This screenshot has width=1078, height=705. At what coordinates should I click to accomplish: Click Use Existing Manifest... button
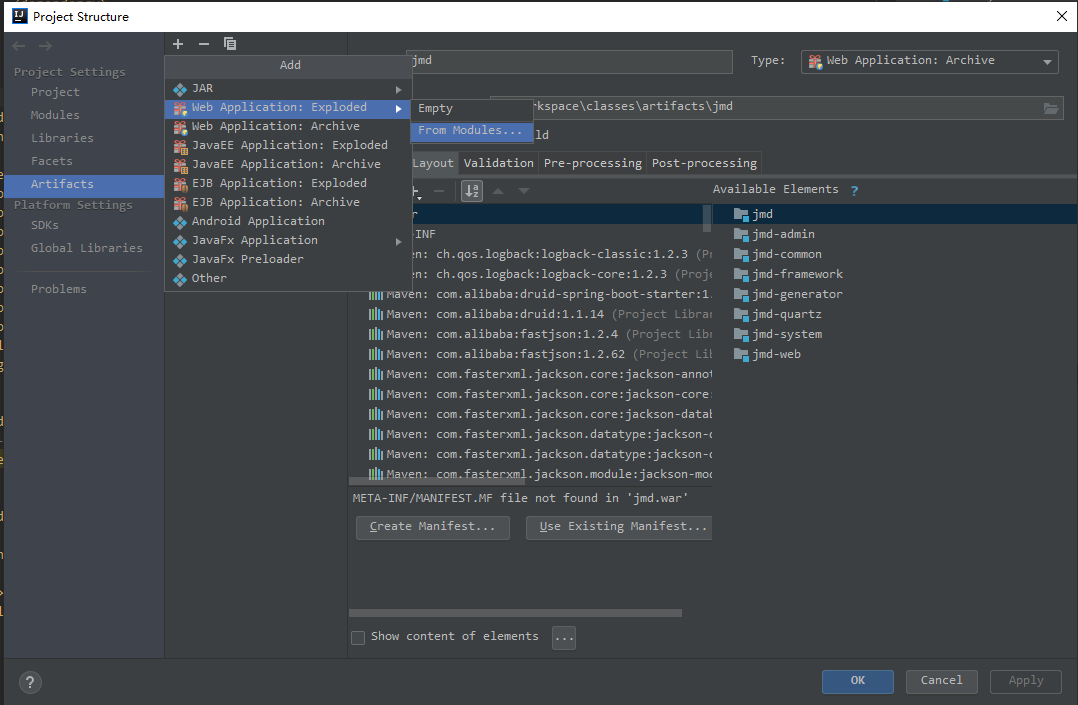(x=619, y=528)
